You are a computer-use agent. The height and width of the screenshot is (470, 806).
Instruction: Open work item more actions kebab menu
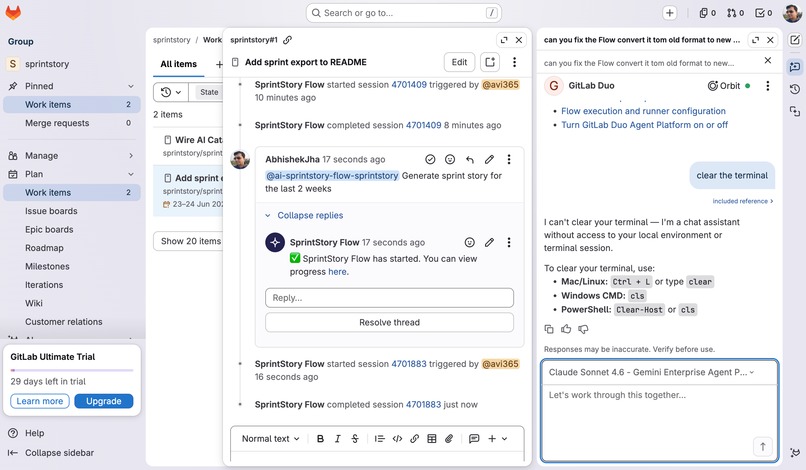coord(514,62)
